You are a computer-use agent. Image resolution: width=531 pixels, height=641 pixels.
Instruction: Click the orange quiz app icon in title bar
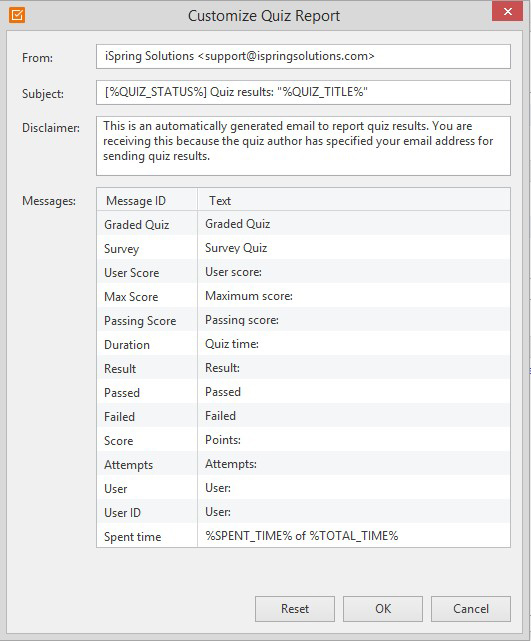tap(17, 15)
